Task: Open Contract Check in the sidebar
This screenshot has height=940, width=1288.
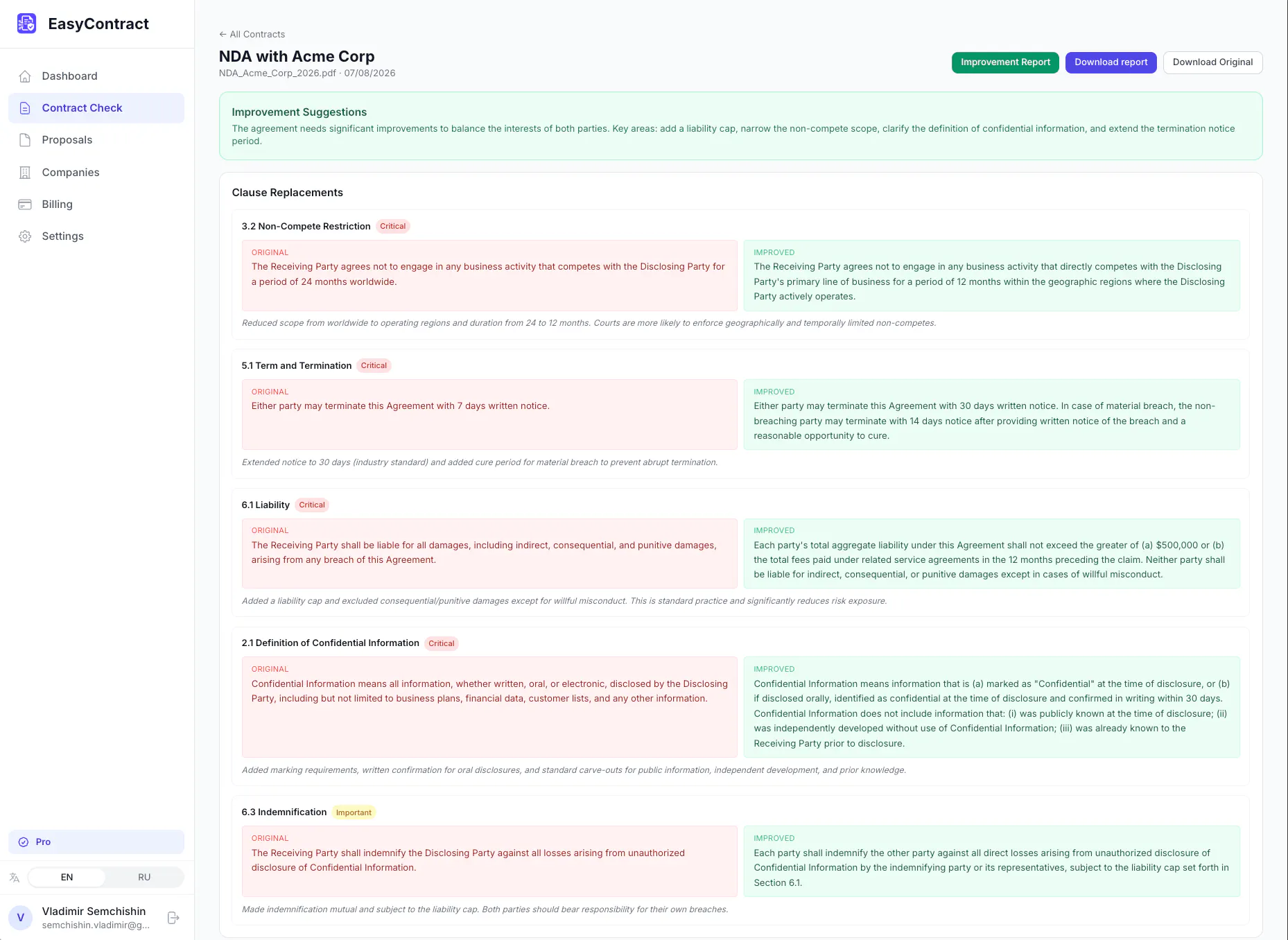Action: click(x=96, y=108)
